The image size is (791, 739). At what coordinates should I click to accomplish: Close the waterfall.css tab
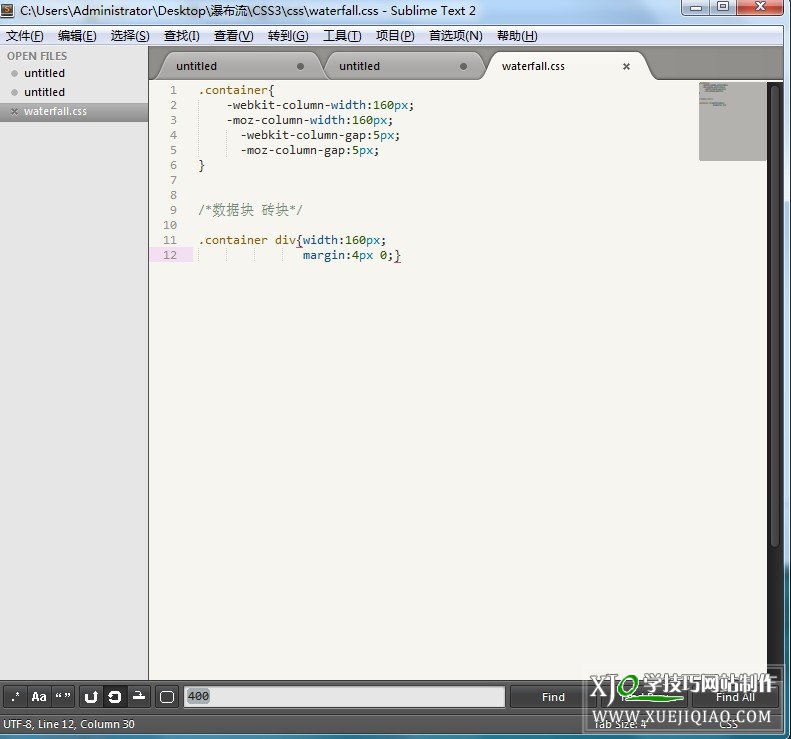(627, 67)
